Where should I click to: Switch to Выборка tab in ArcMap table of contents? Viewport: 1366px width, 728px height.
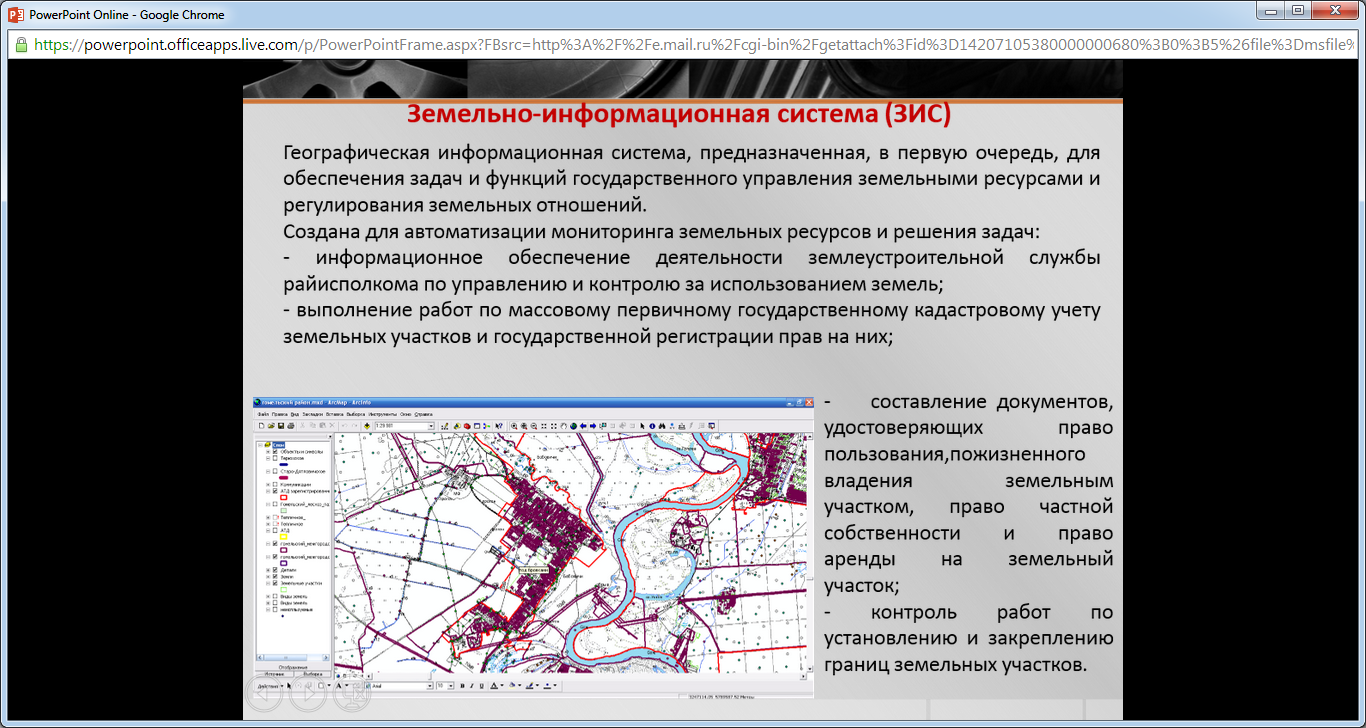point(313,674)
